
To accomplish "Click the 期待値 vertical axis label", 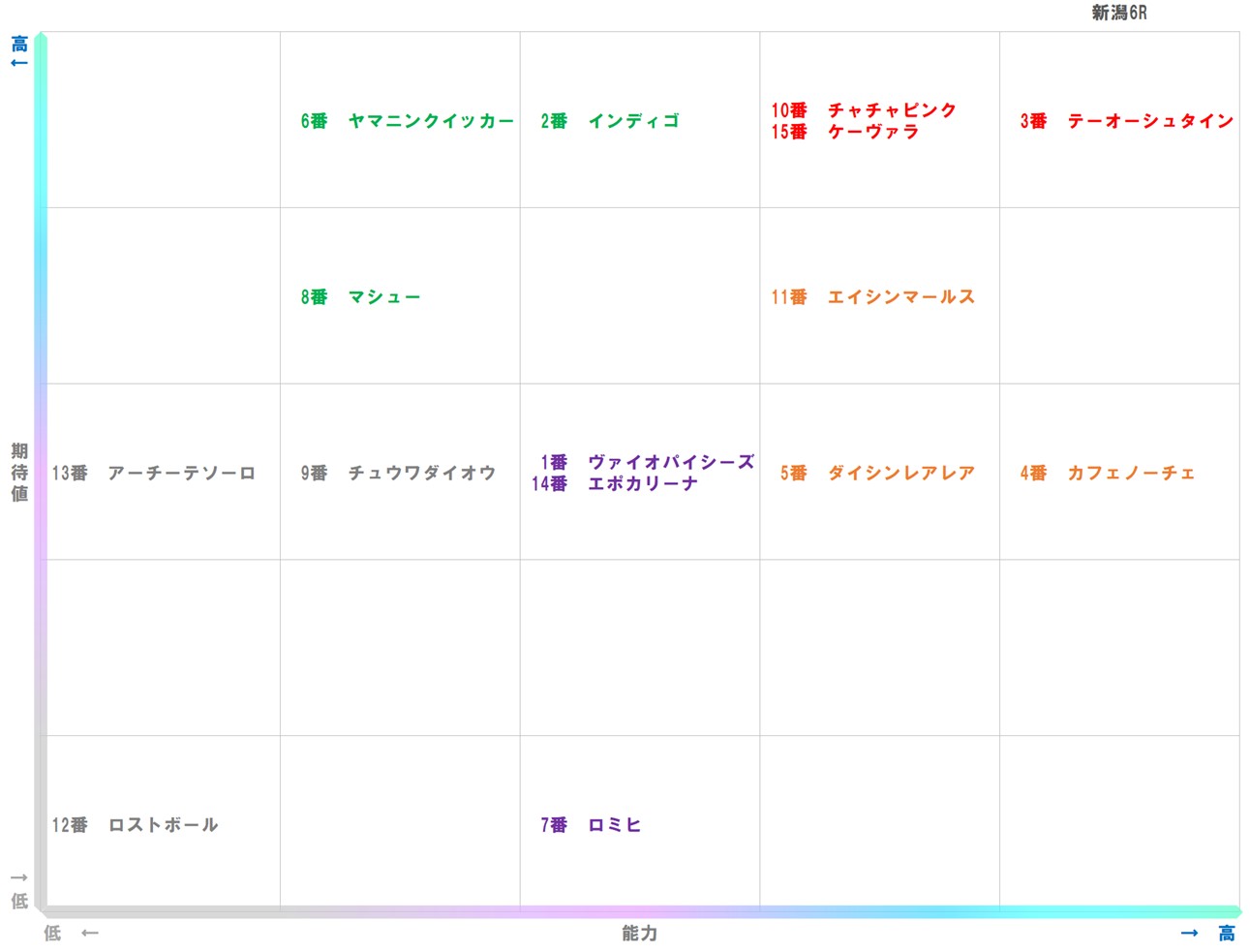I will click(19, 473).
